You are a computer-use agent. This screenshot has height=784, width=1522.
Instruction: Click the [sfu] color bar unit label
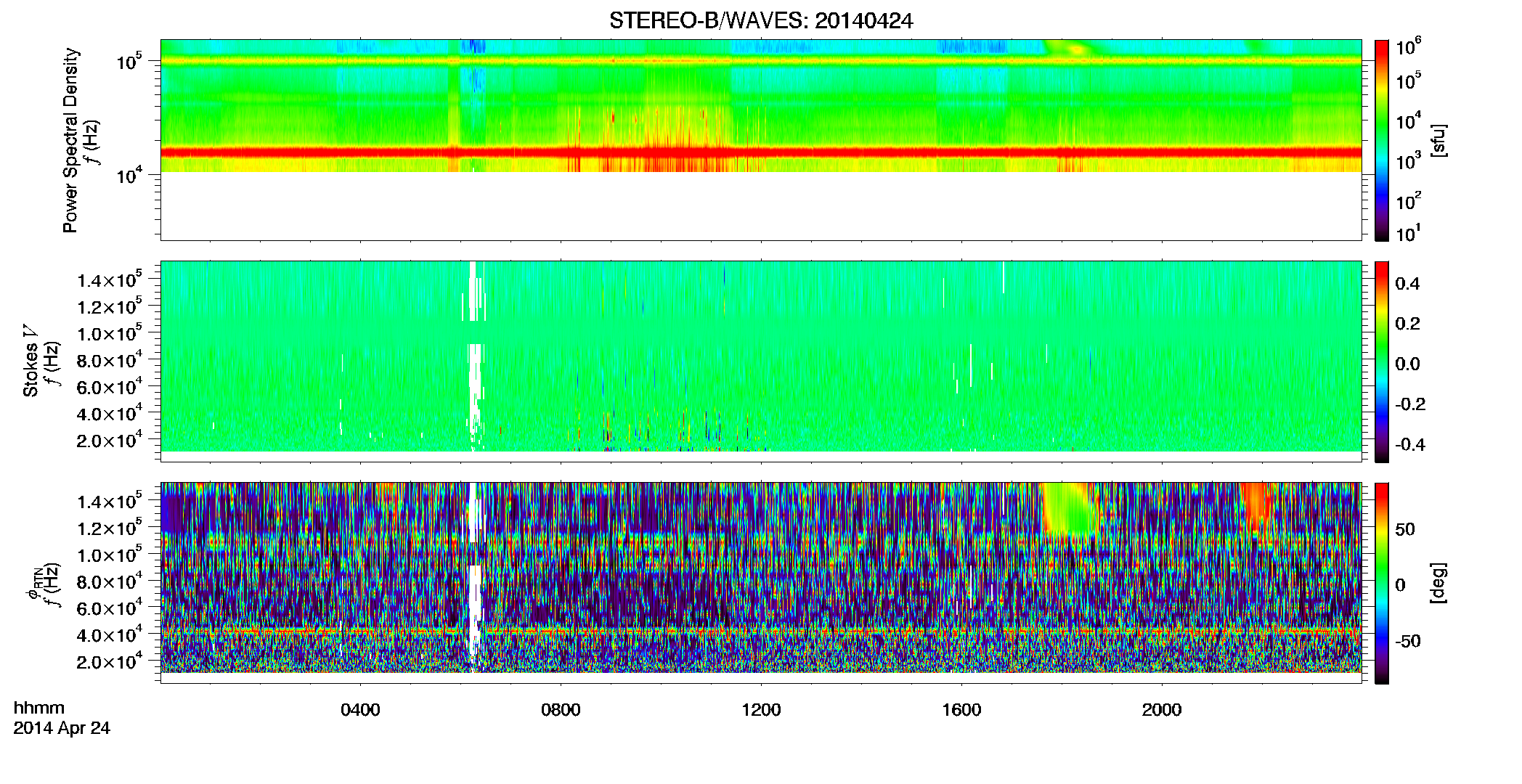point(1438,140)
